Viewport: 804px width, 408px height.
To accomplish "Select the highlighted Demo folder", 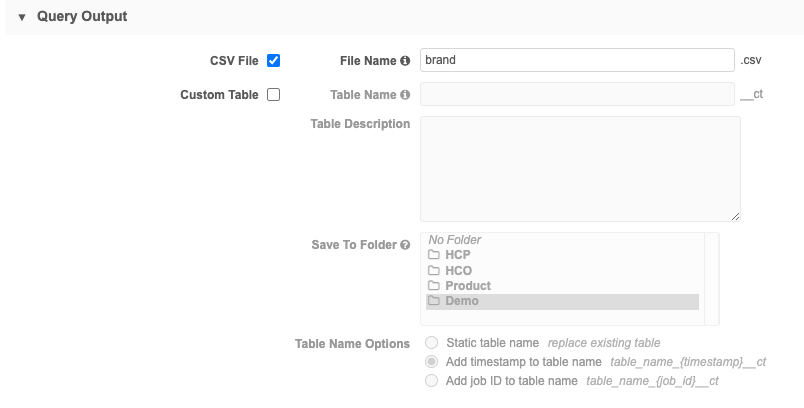I will [462, 301].
